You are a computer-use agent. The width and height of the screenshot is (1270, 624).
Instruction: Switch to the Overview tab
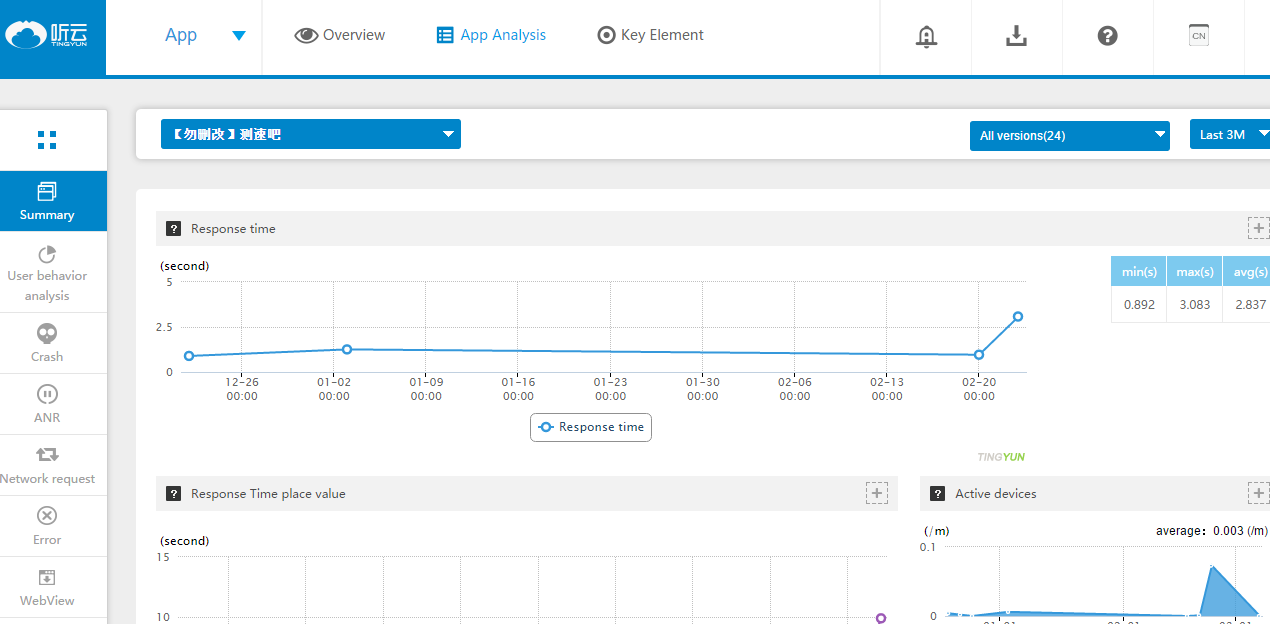point(340,35)
